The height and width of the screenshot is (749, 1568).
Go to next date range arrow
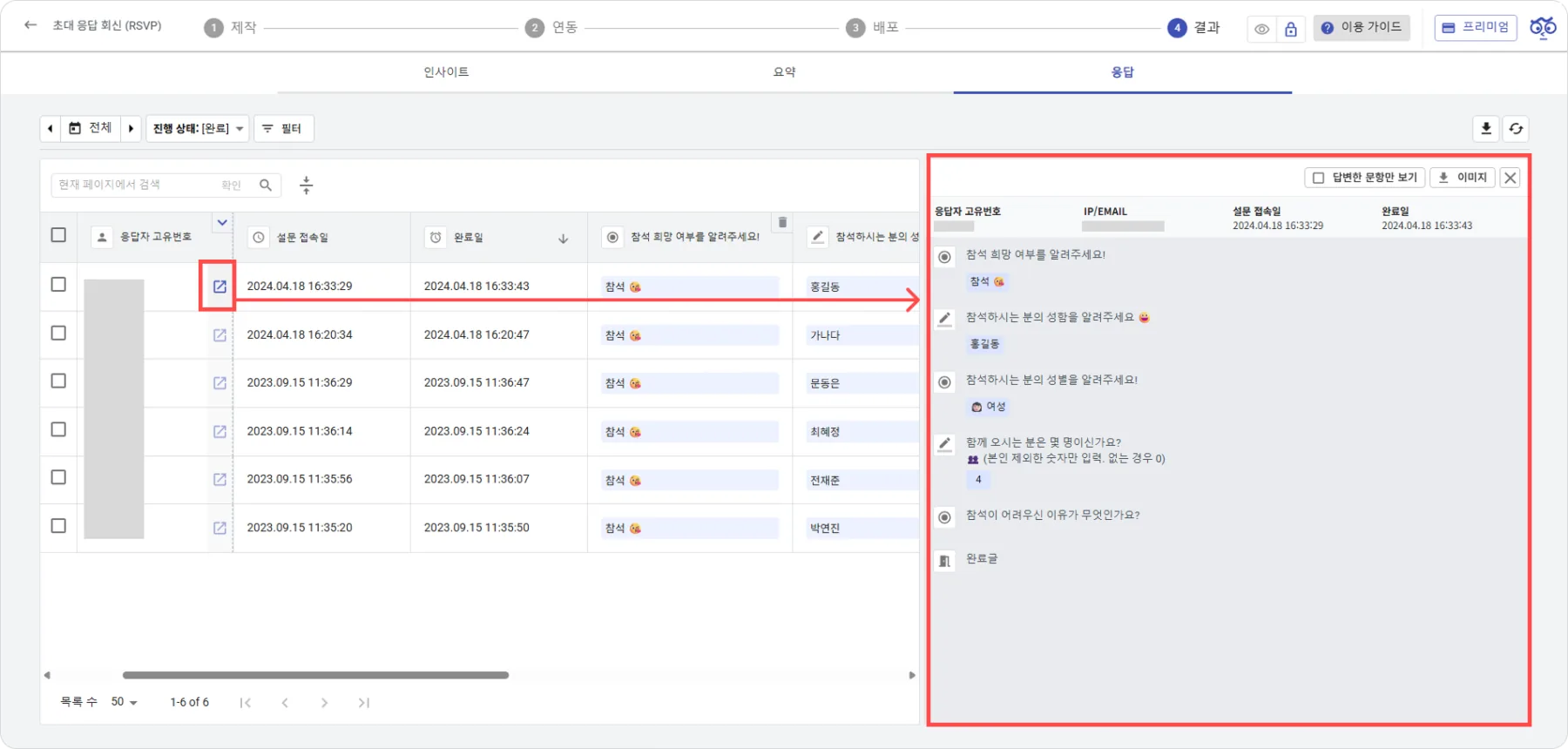click(x=131, y=129)
